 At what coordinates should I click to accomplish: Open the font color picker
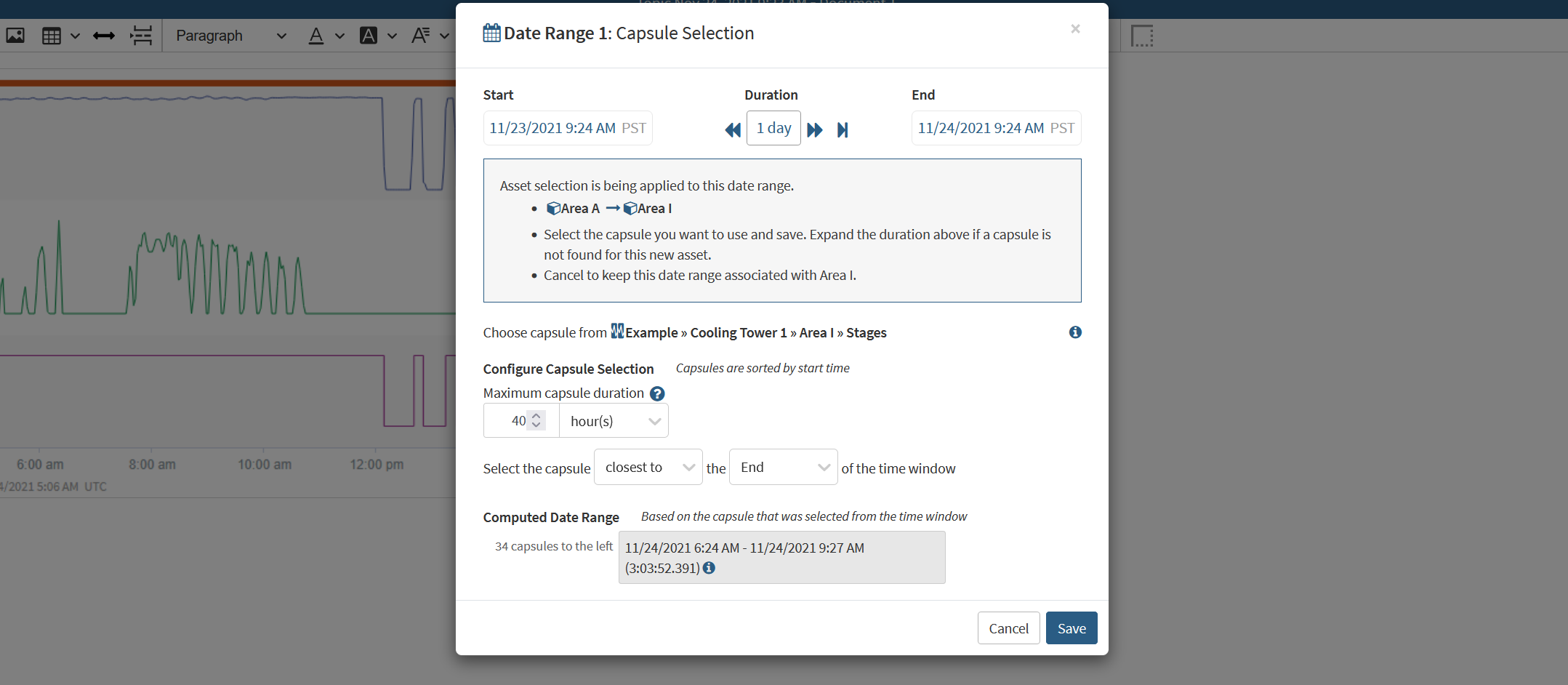(316, 36)
